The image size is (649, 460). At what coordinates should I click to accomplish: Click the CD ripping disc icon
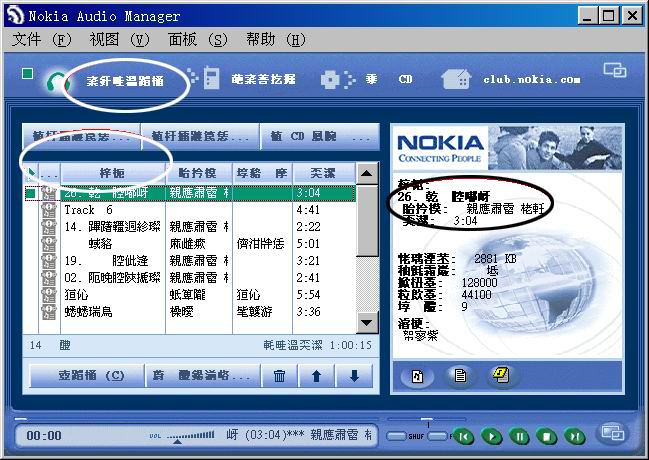337,79
